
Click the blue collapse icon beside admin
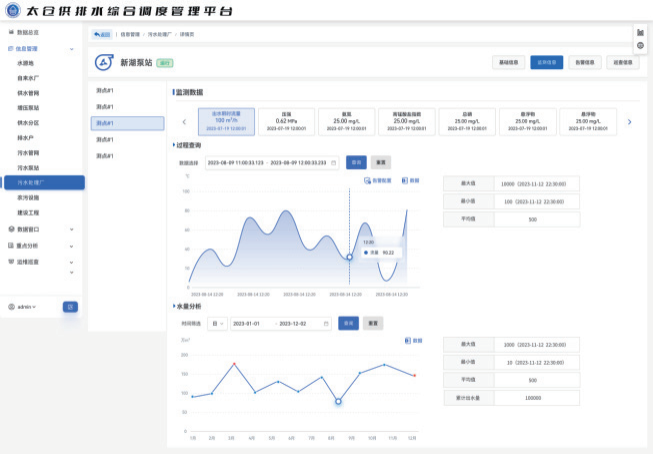pyautogui.click(x=70, y=307)
